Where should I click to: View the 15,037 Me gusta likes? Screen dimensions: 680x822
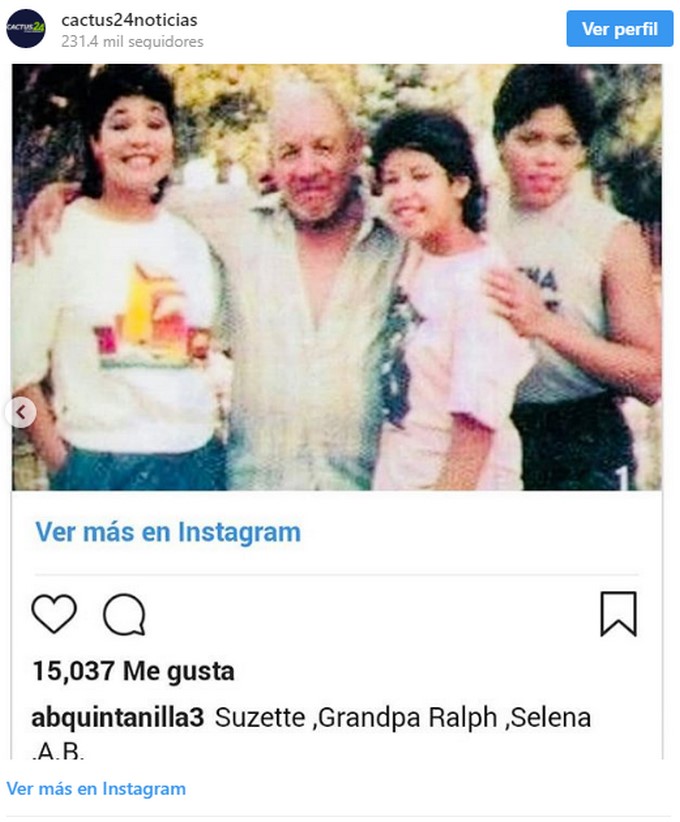[133, 671]
